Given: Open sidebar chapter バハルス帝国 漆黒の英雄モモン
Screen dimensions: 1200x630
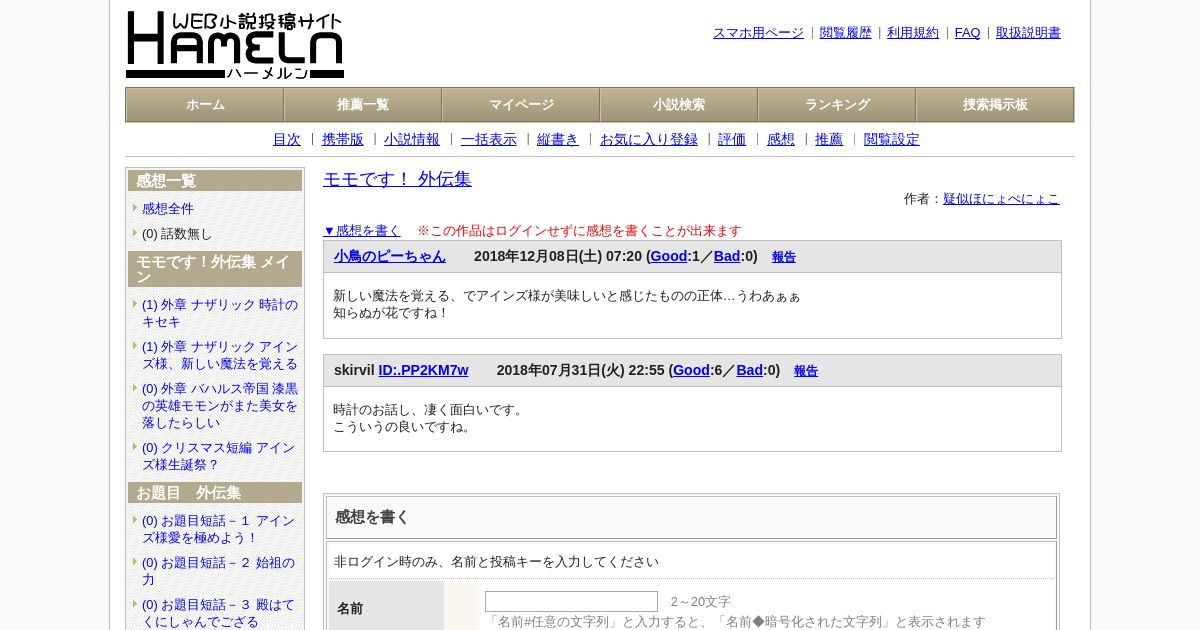Looking at the screenshot, I should coord(220,405).
